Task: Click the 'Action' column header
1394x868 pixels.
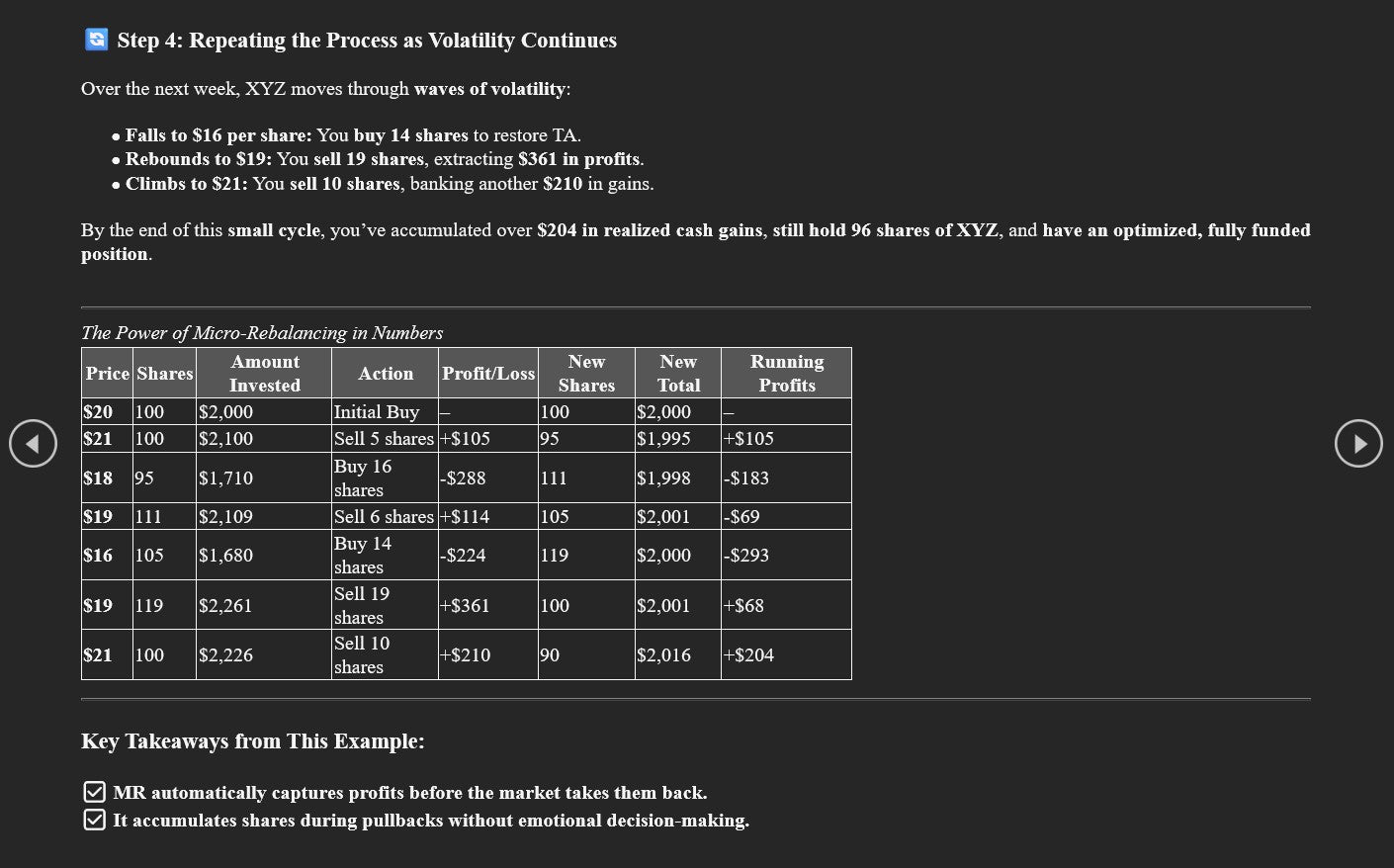Action: point(385,374)
